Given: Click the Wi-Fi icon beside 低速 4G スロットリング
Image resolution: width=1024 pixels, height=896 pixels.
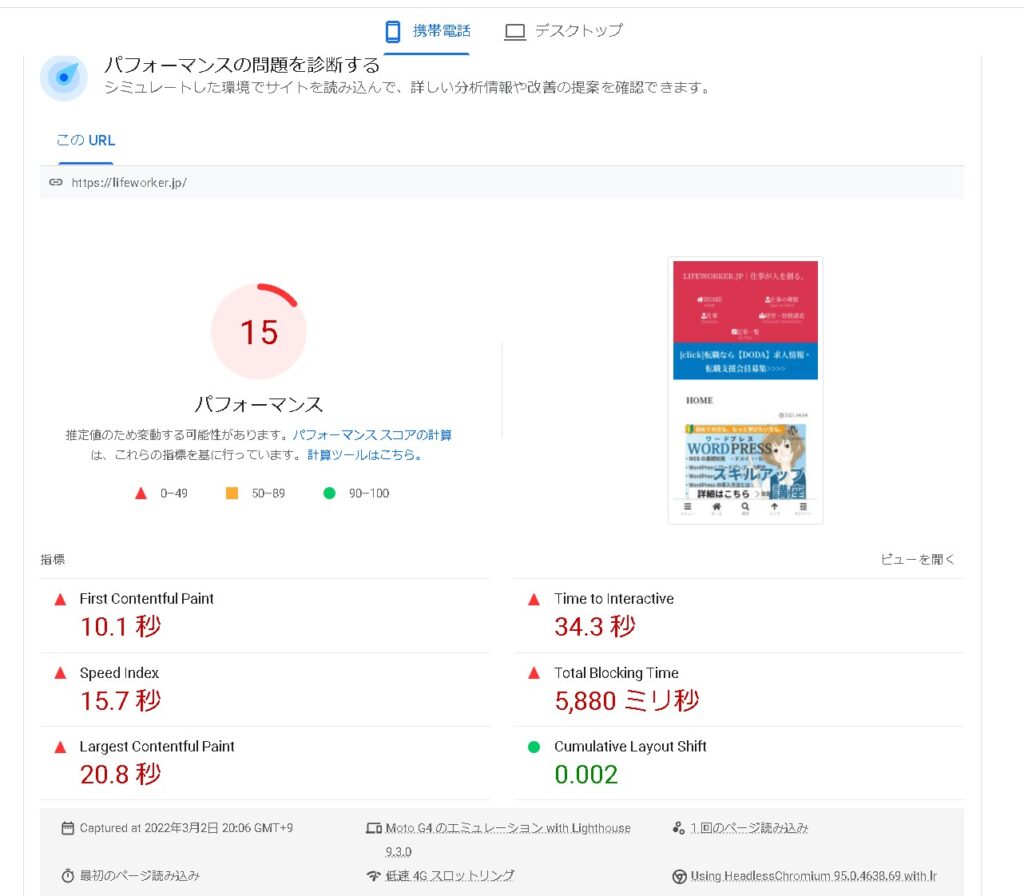Looking at the screenshot, I should (x=374, y=876).
